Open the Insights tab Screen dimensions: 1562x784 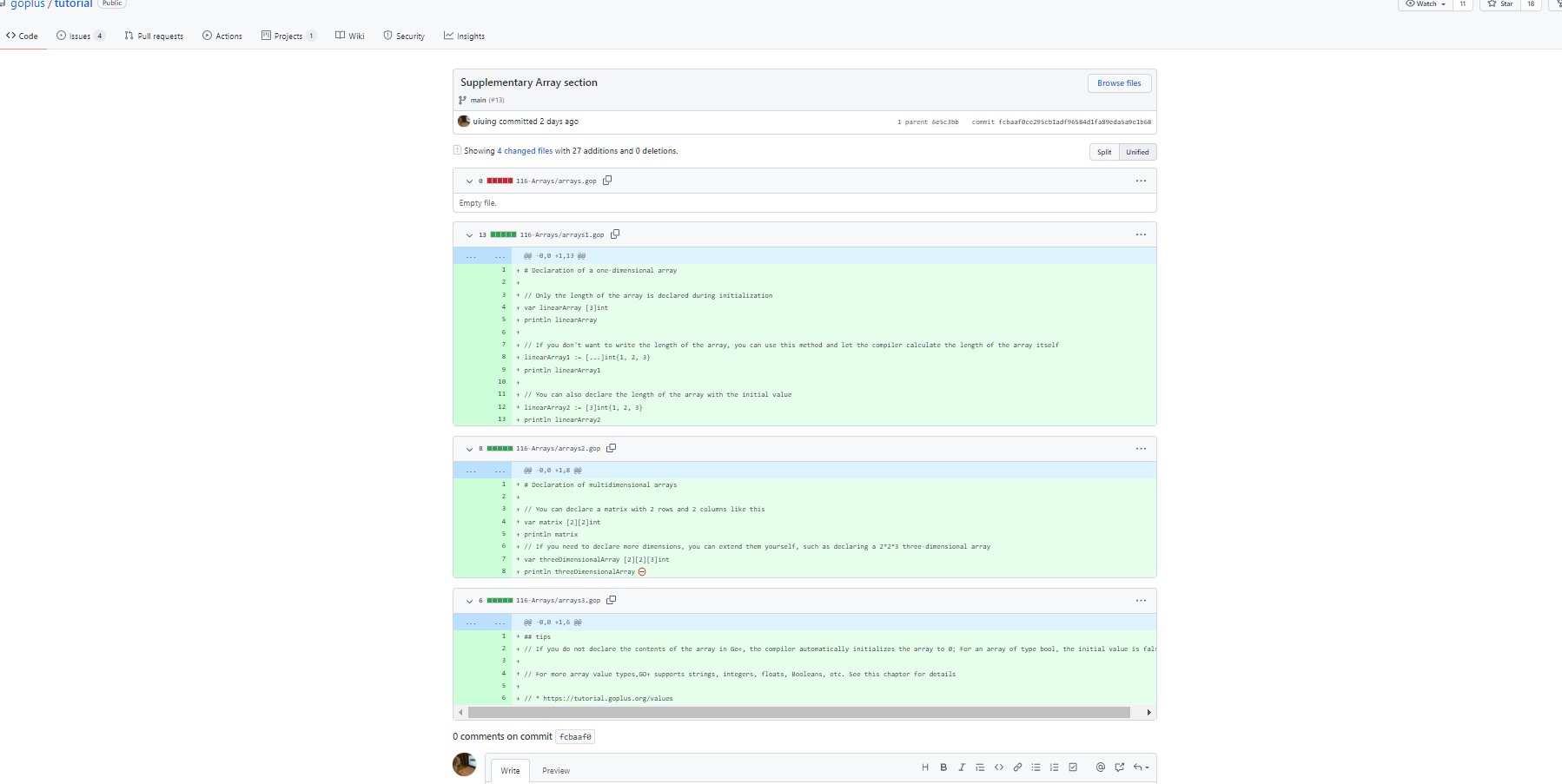point(464,36)
